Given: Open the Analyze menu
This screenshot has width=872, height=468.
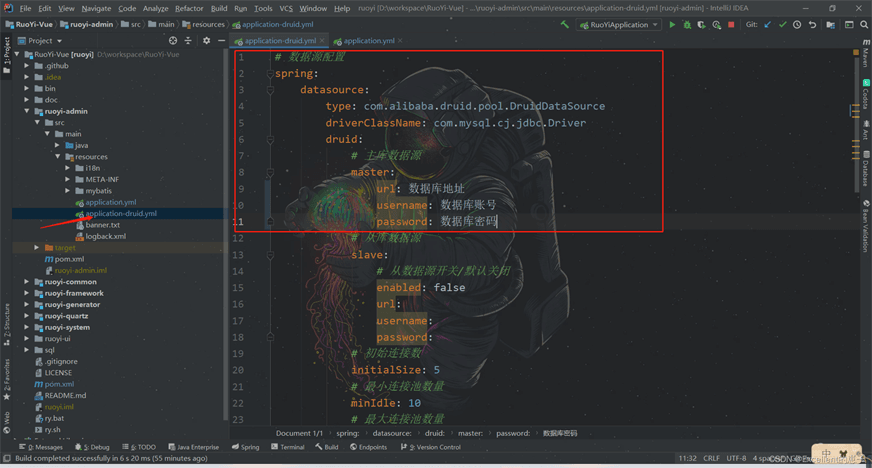Looking at the screenshot, I should 155,8.
